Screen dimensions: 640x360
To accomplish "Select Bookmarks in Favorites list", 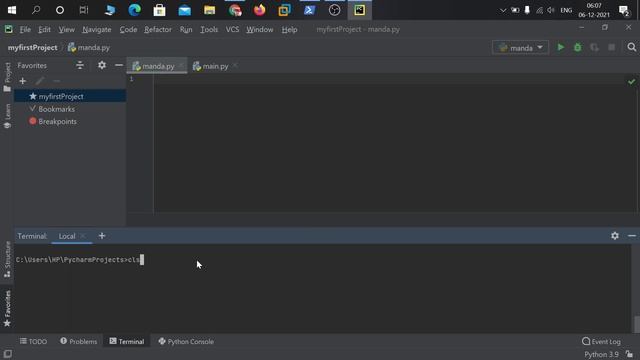I will tap(56, 109).
